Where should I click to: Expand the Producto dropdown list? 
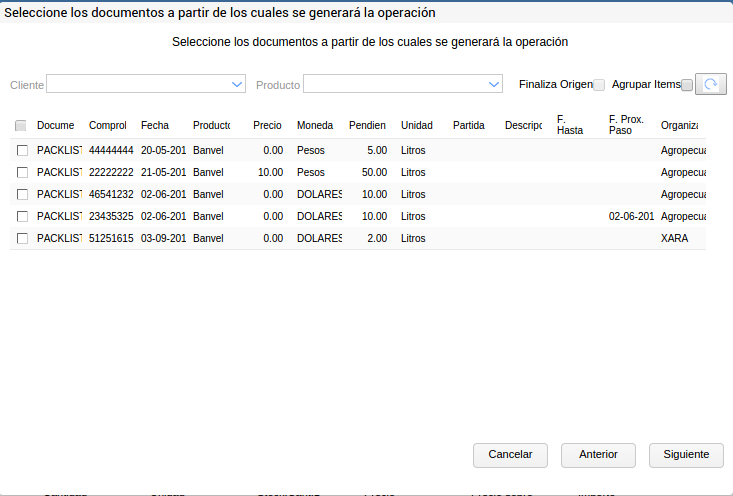tap(494, 85)
